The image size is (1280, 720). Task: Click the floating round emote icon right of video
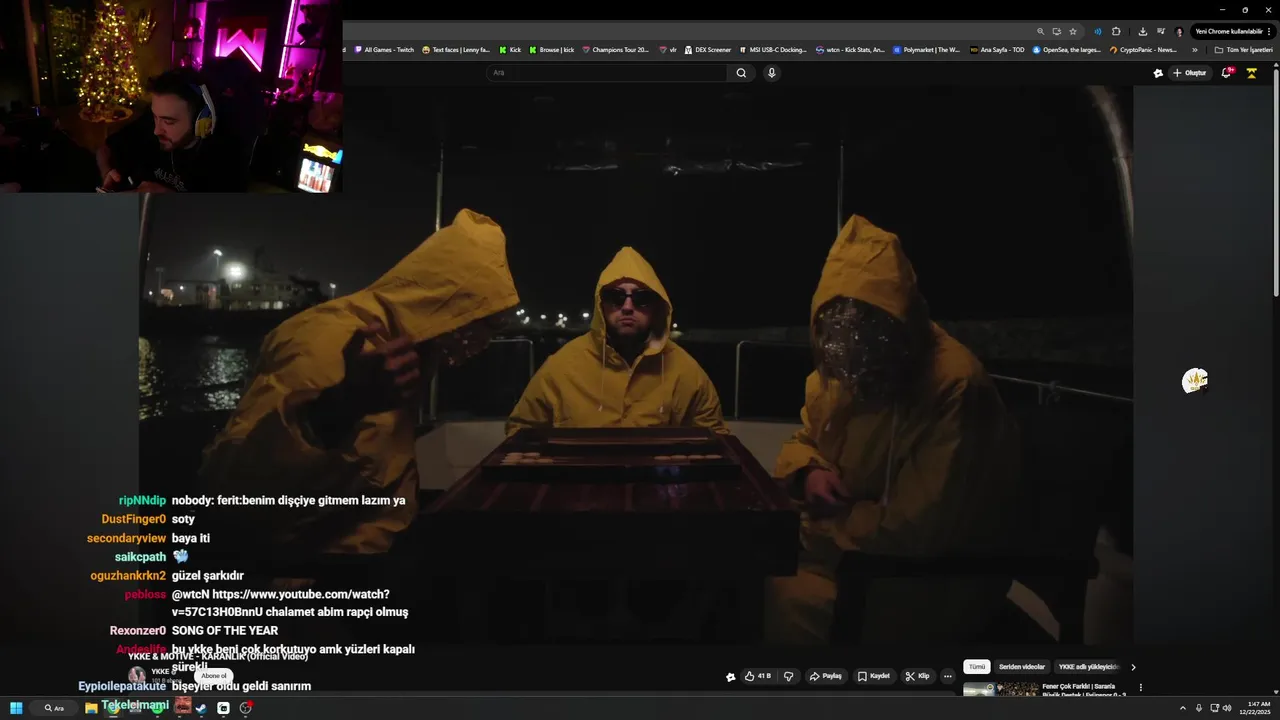click(x=1195, y=380)
